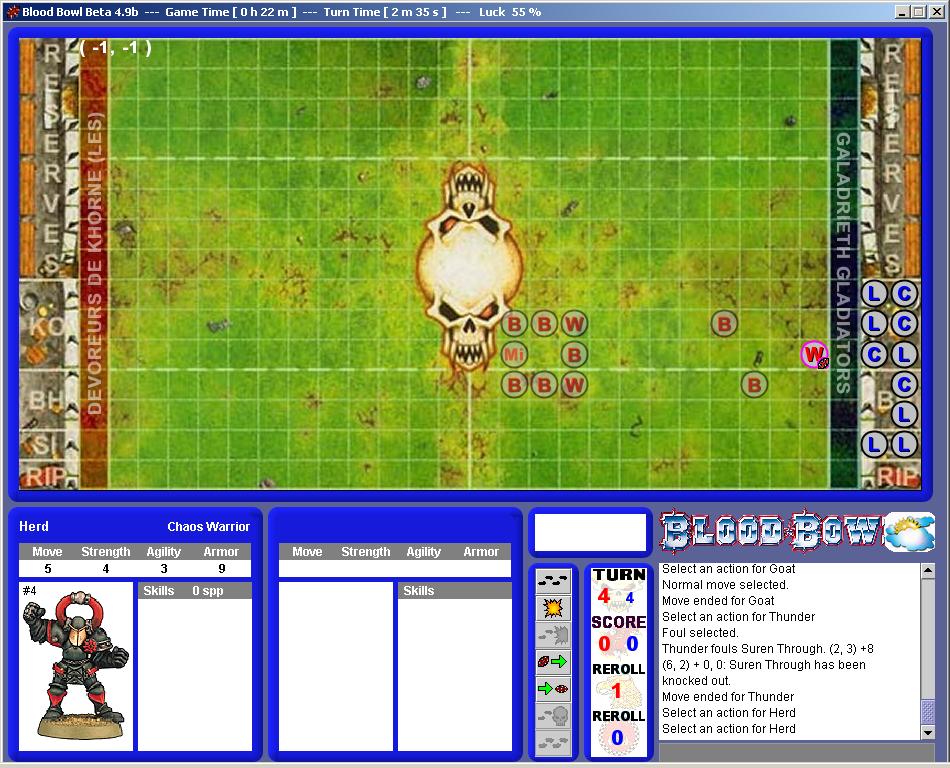Select the blue L token alone in its row

[x=904, y=414]
